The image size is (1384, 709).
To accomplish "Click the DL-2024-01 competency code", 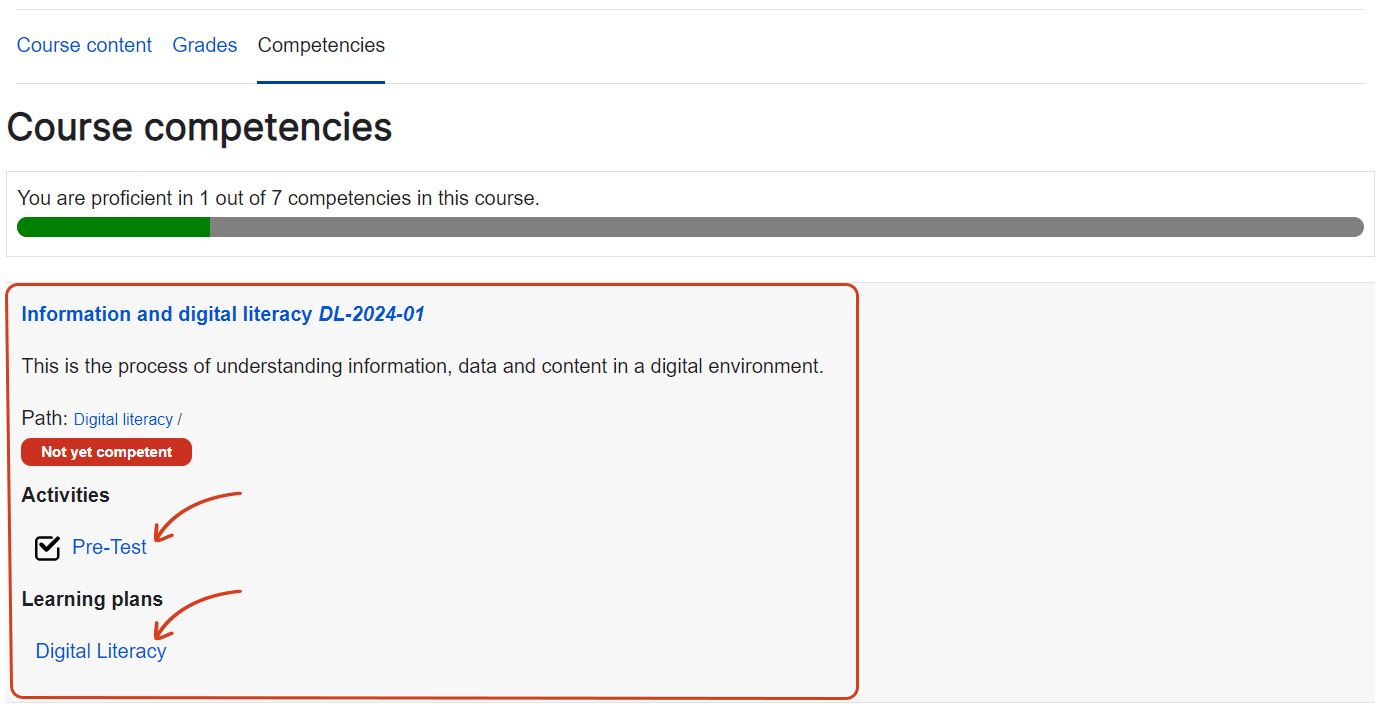I will pos(371,314).
